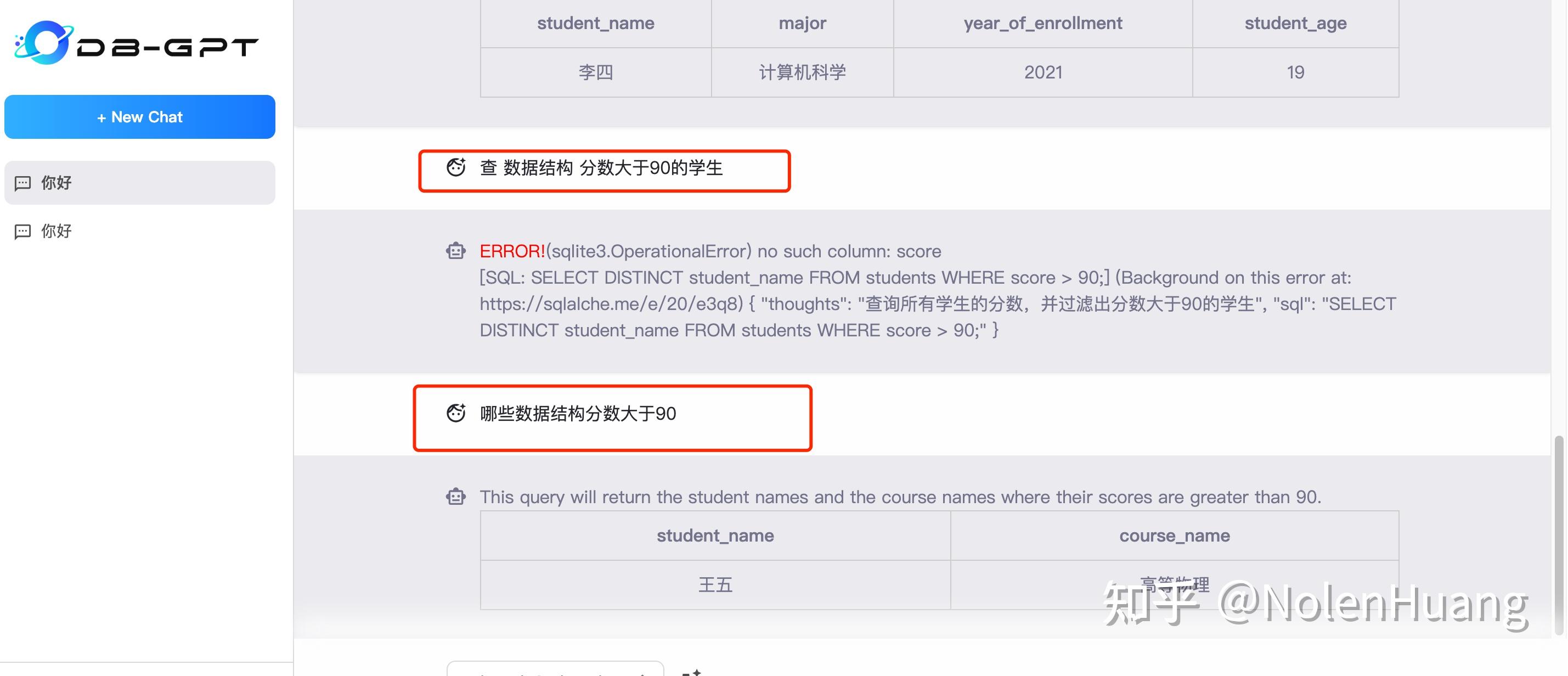Click chat bubble icon of selected conversation
1568x676 pixels.
pos(22,183)
